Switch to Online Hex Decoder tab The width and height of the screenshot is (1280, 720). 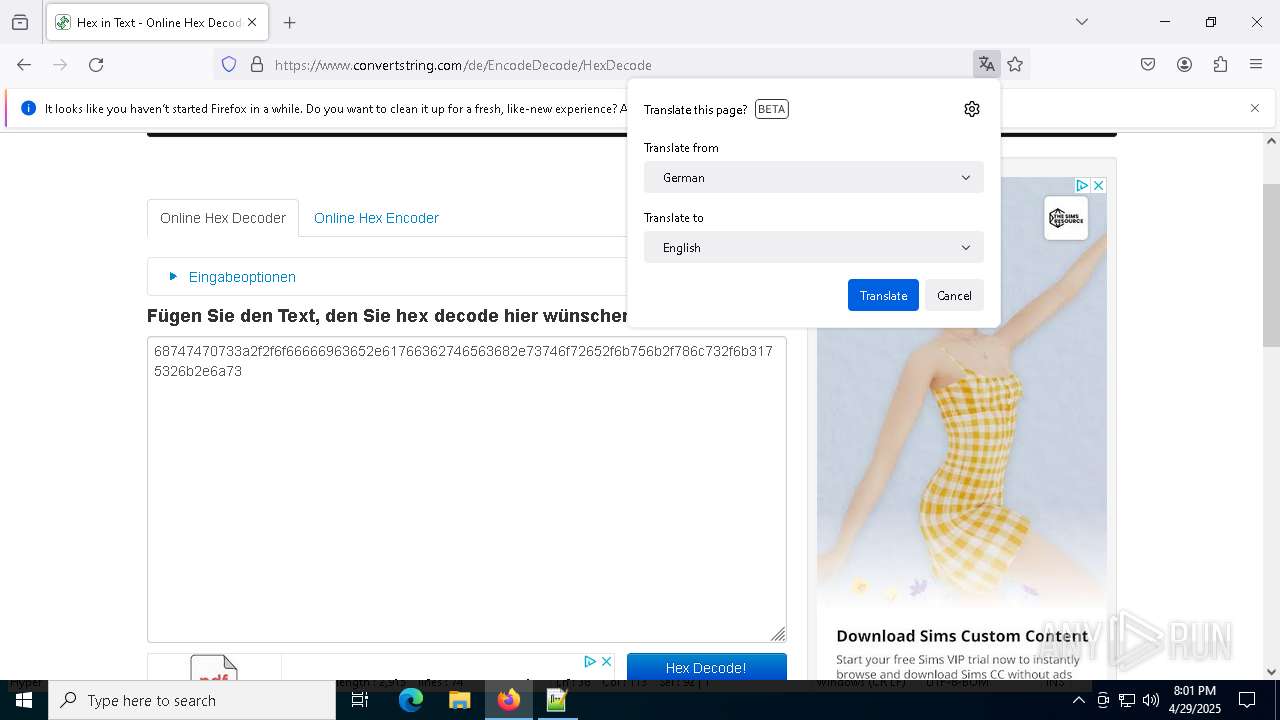(x=223, y=218)
